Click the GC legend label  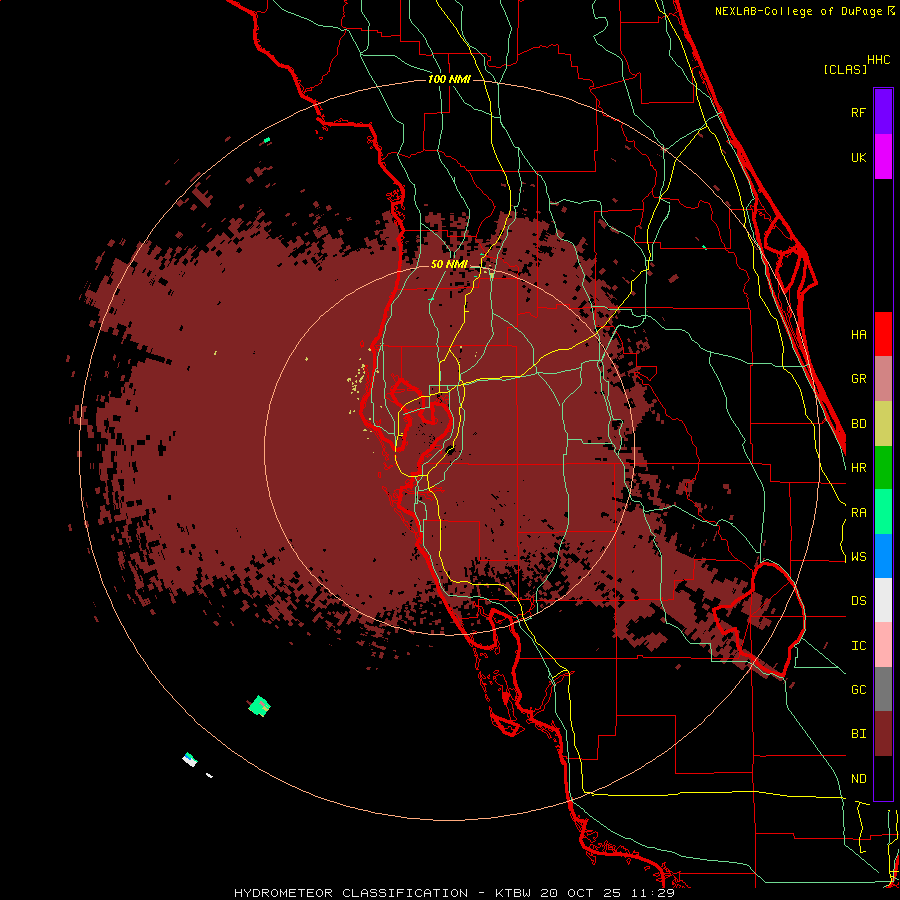point(859,690)
